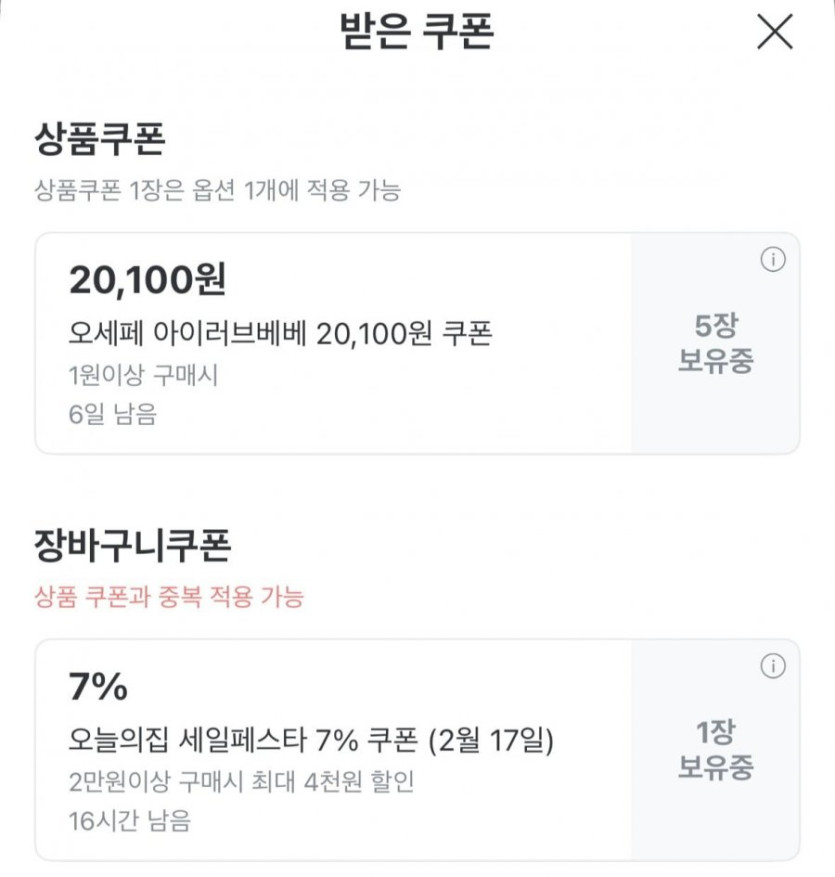Select the 7% discount heading
835x877 pixels.
click(98, 687)
